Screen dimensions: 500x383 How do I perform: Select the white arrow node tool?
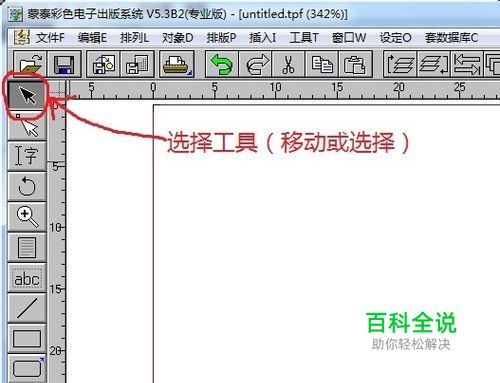(27, 126)
